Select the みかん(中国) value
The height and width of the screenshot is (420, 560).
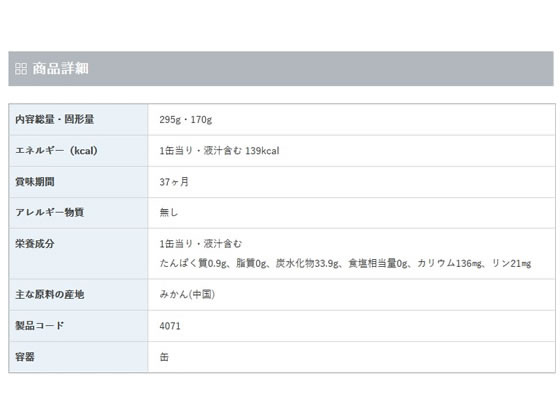coord(187,295)
